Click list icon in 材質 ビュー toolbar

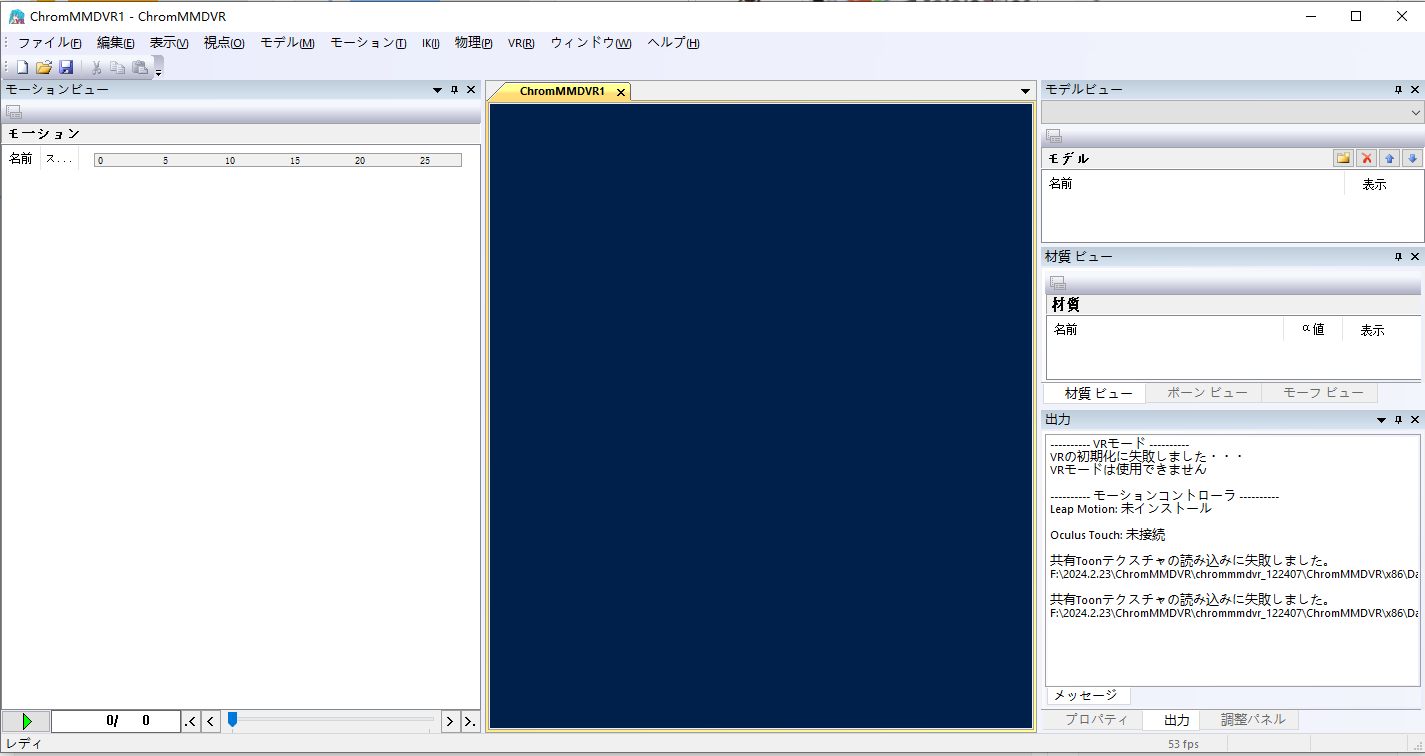(x=1058, y=283)
